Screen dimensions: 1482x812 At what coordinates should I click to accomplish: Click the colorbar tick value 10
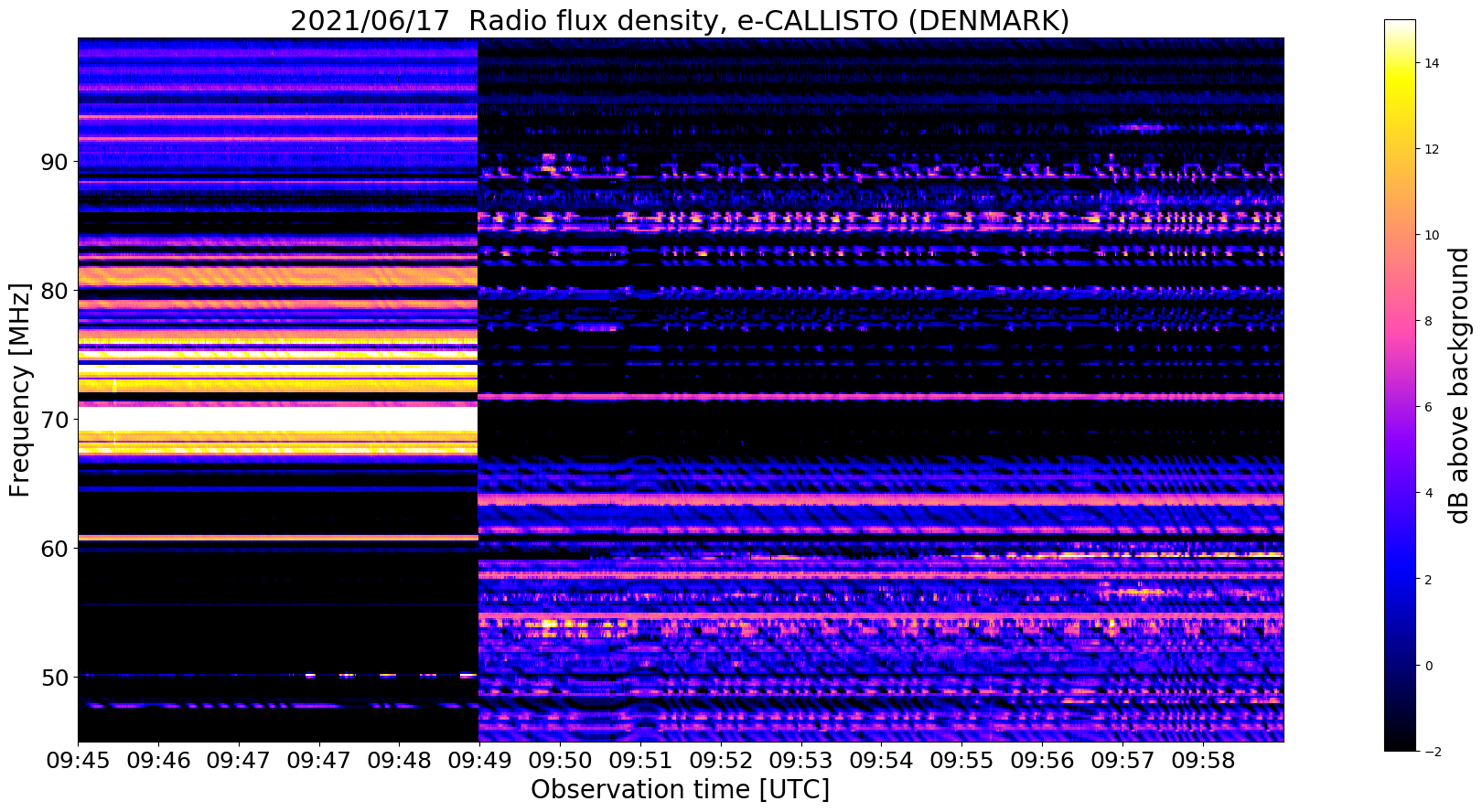tap(1431, 235)
